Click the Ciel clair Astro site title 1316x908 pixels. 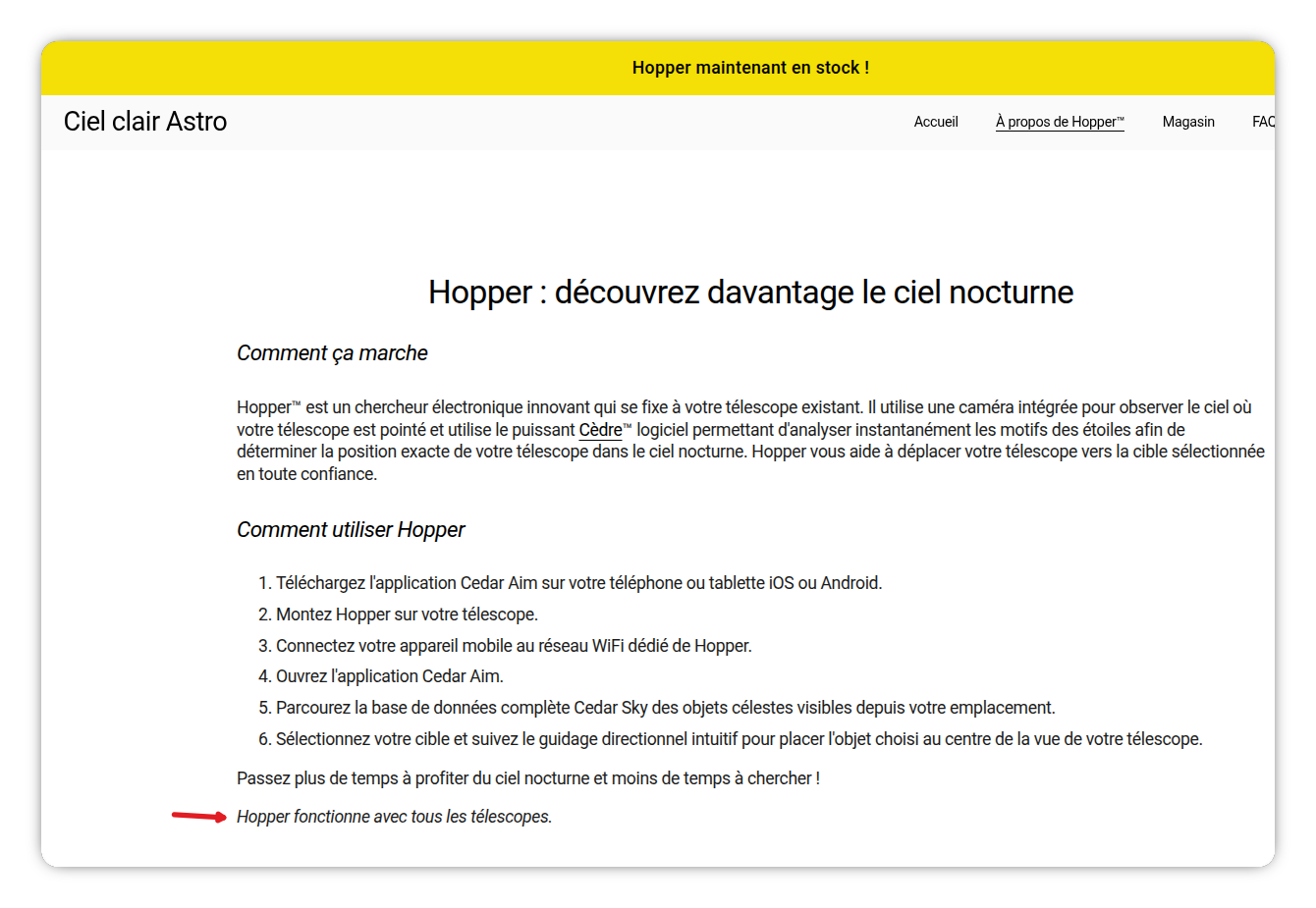[x=145, y=121]
